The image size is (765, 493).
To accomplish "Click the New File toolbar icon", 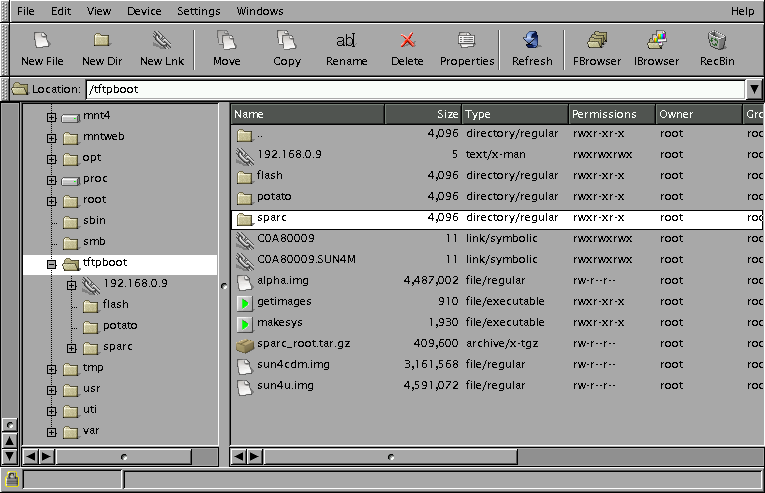I will [x=42, y=48].
